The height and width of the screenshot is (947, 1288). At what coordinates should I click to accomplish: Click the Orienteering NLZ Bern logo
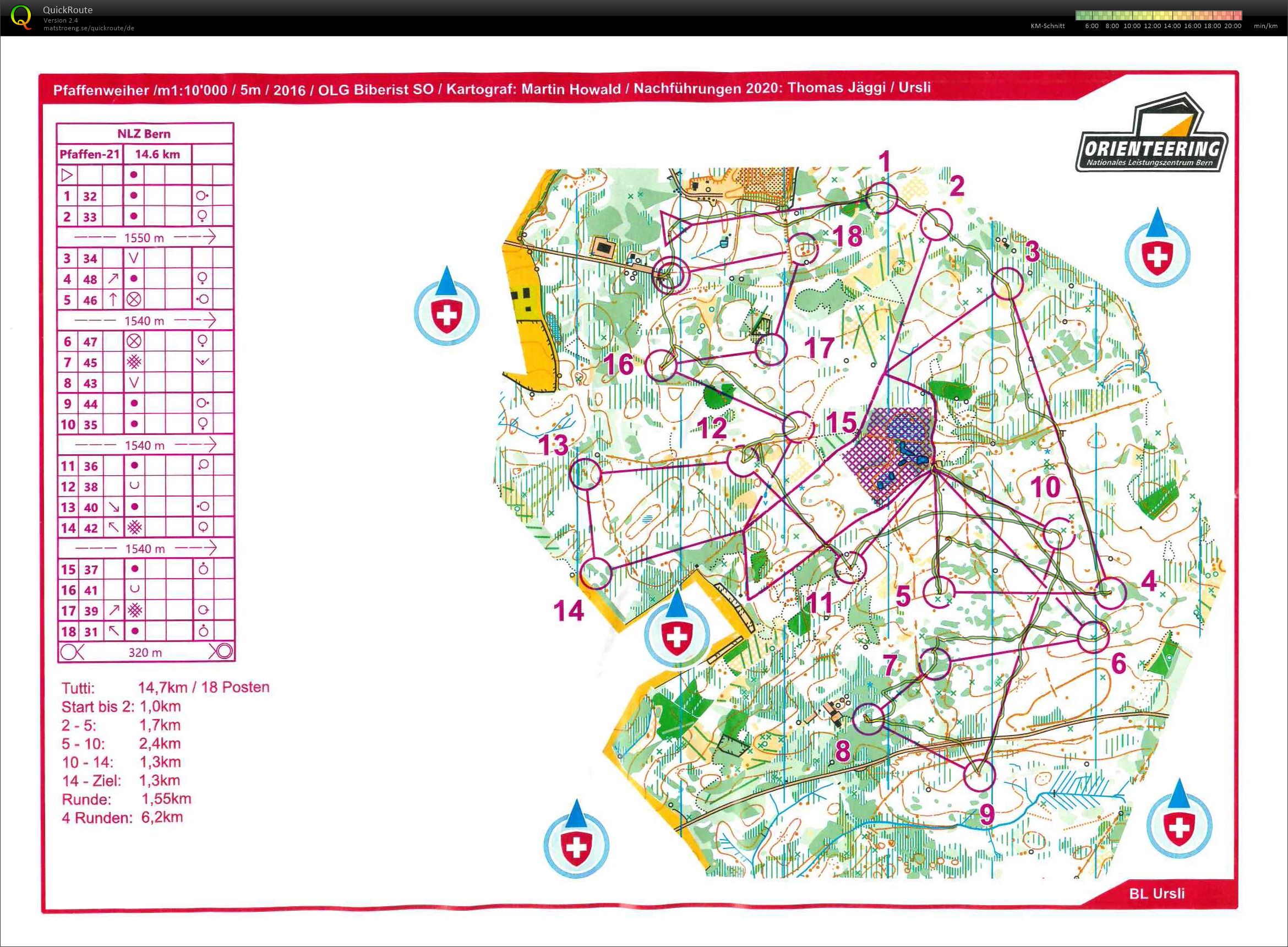[1151, 134]
